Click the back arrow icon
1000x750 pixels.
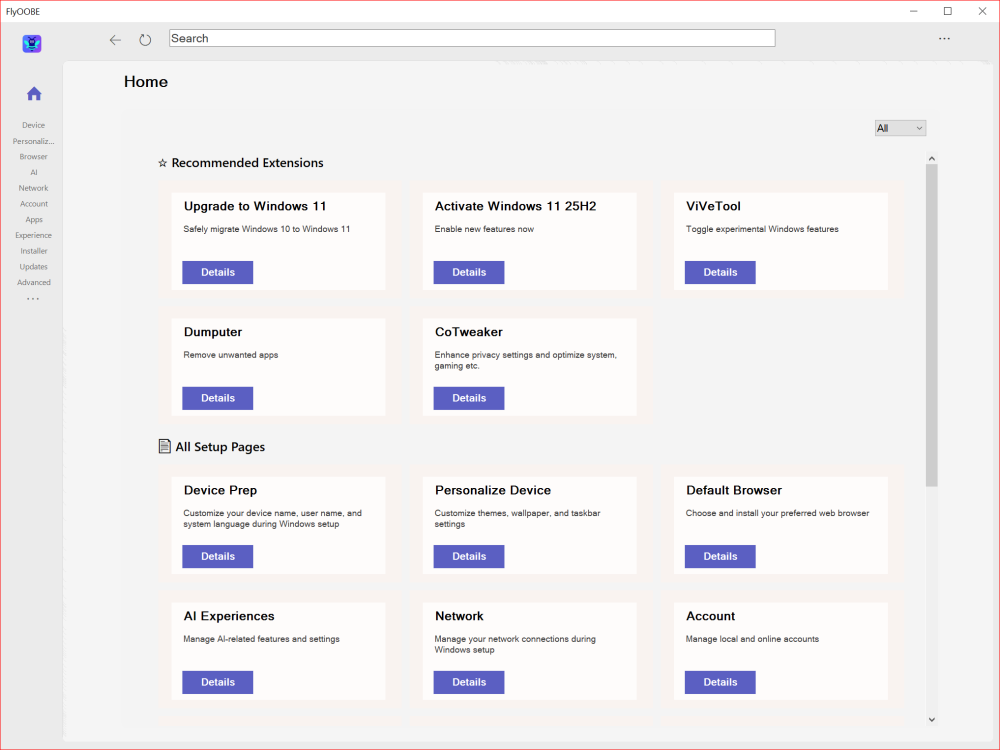[x=115, y=40]
